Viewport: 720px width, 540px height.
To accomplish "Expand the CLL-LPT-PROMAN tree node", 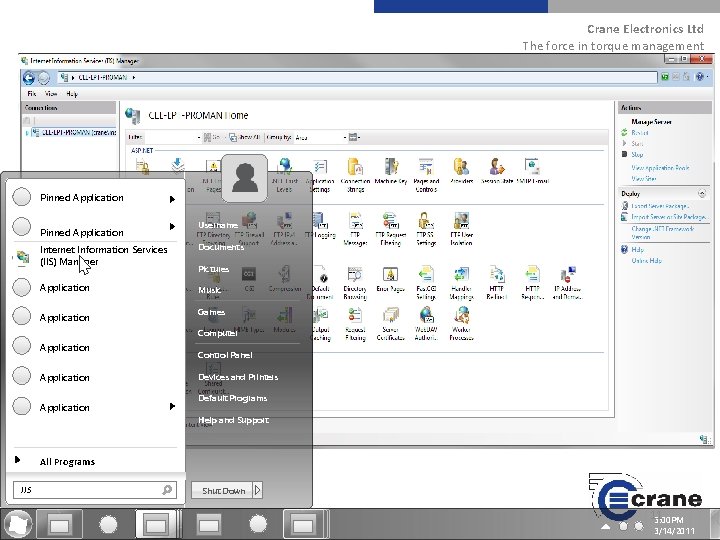I will (27, 133).
